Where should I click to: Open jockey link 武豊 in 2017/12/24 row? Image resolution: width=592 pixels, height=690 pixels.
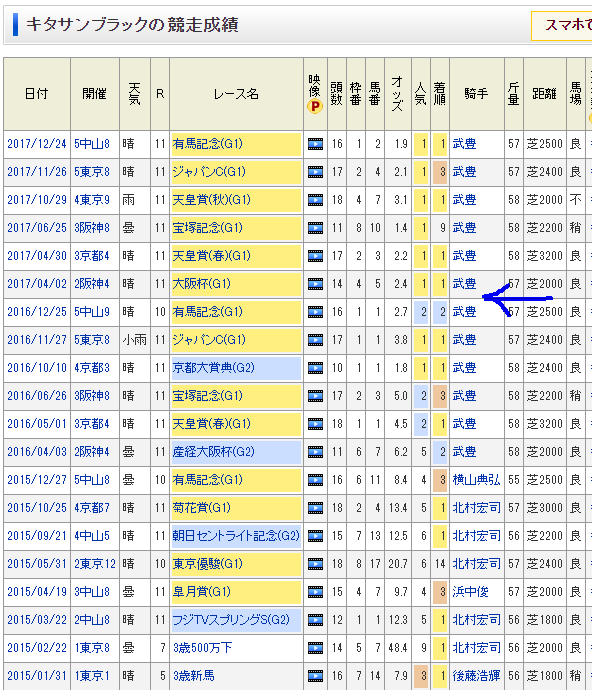pyautogui.click(x=464, y=144)
